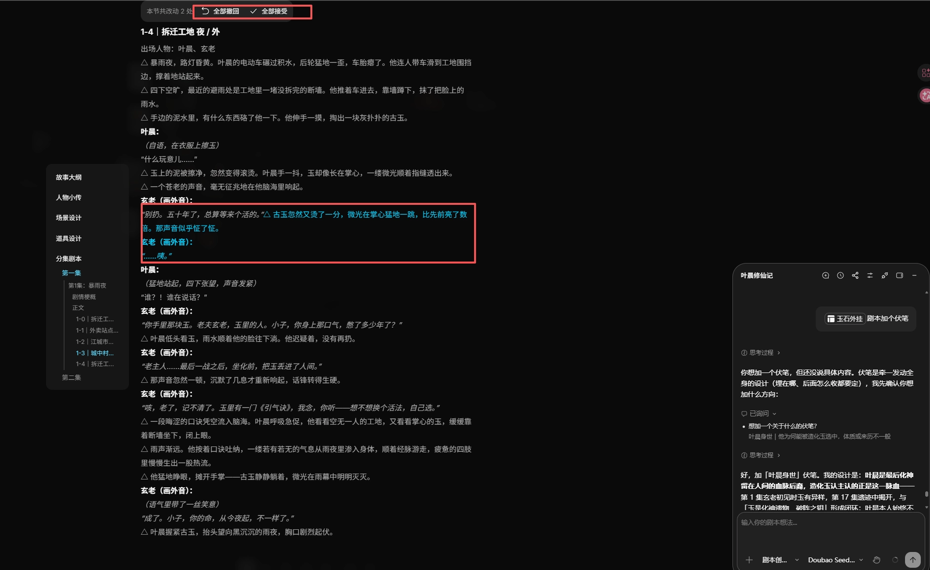Click the expand panel window icon

(899, 275)
